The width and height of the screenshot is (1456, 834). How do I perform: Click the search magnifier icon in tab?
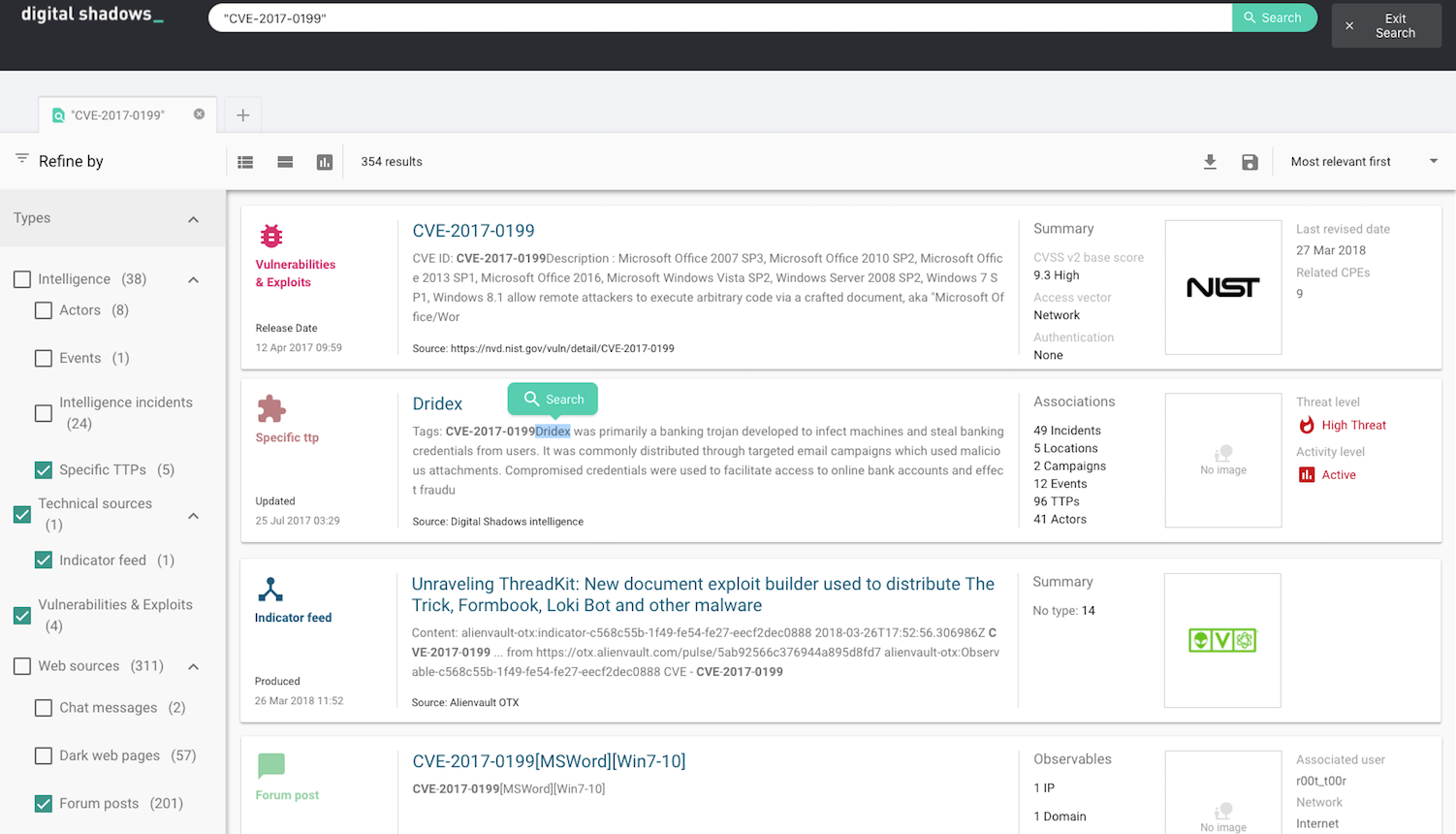coord(58,115)
